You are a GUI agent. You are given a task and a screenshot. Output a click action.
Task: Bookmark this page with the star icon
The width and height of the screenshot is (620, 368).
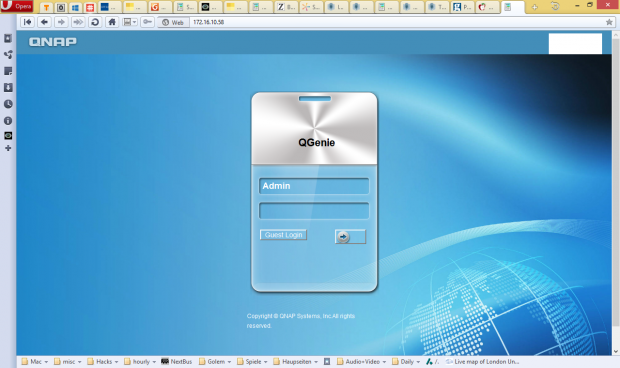click(609, 23)
